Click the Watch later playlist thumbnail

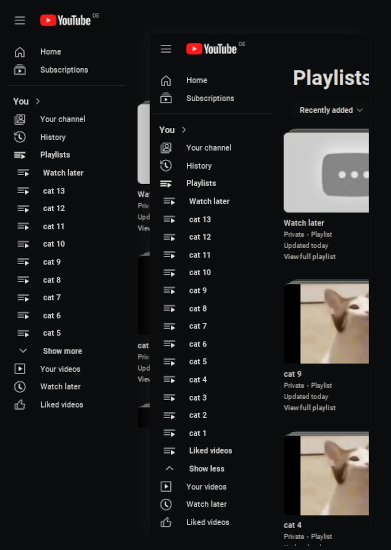pos(326,171)
